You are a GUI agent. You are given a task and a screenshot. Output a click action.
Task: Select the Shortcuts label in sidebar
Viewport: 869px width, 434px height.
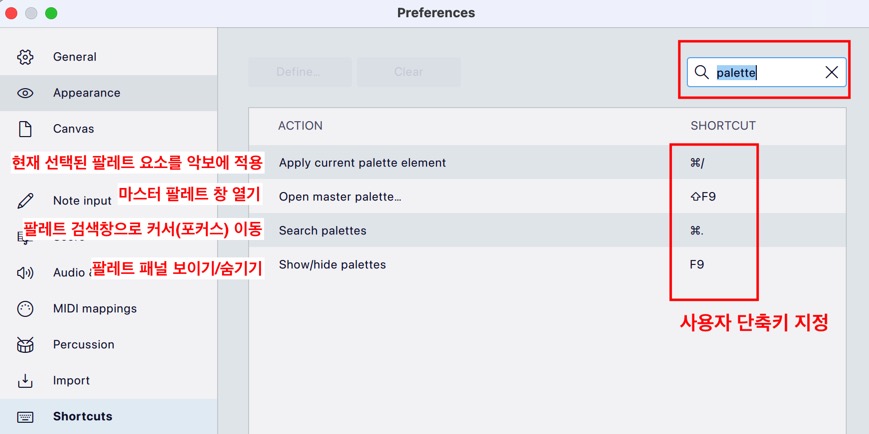coord(82,416)
